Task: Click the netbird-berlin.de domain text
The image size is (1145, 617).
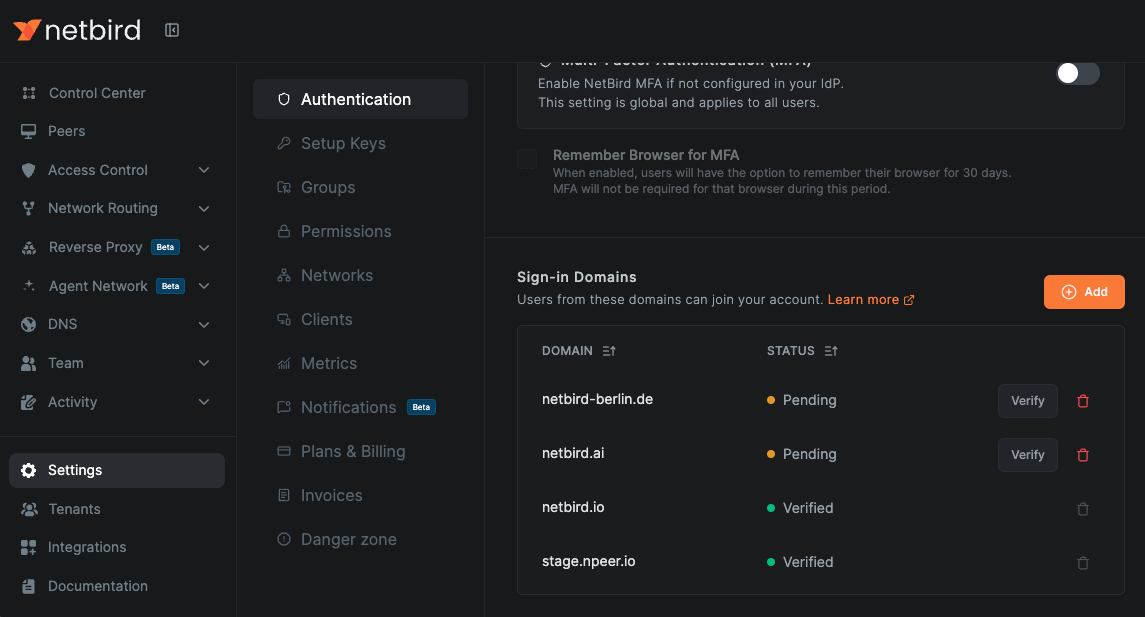Action: point(597,399)
